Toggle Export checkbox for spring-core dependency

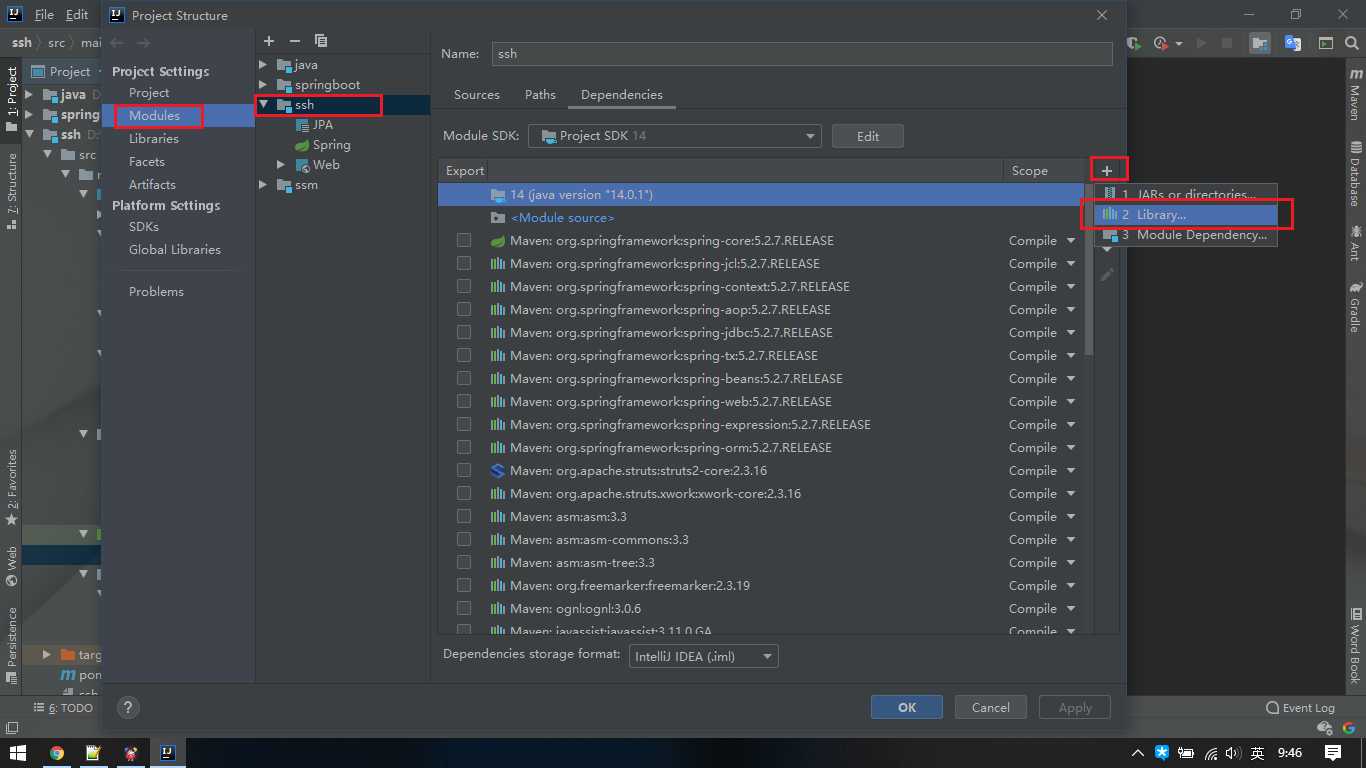[464, 240]
